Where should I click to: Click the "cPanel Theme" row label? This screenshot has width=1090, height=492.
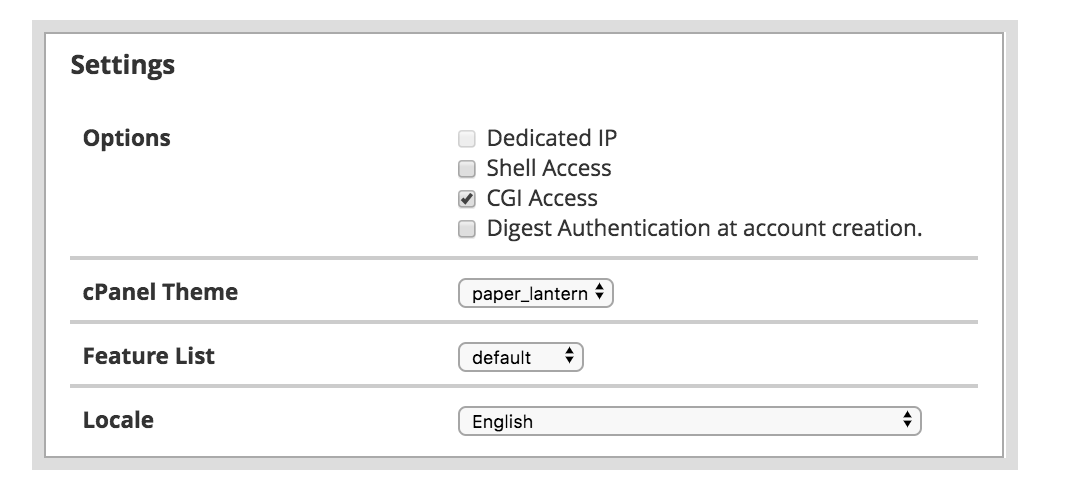click(160, 293)
